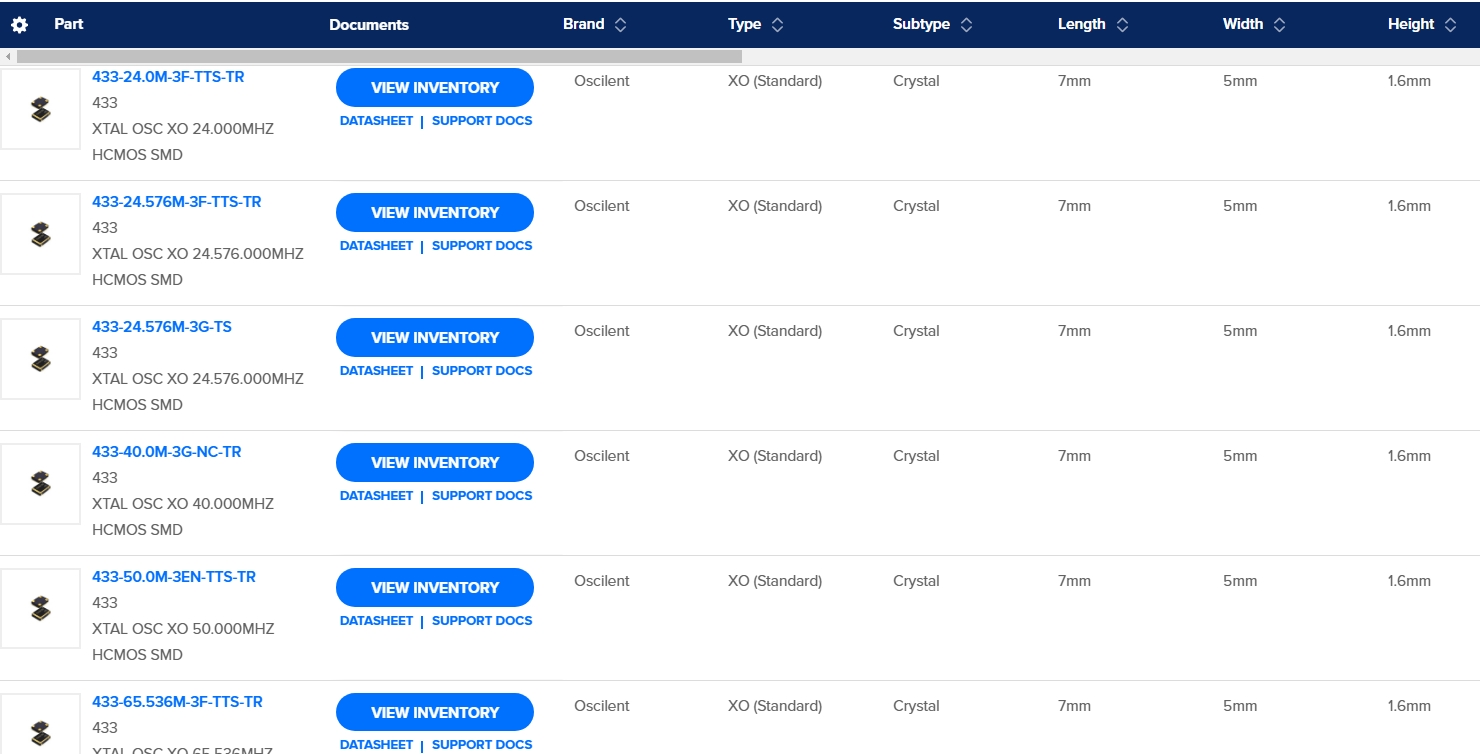Click the Documents column header
The width and height of the screenshot is (1480, 754).
click(369, 25)
